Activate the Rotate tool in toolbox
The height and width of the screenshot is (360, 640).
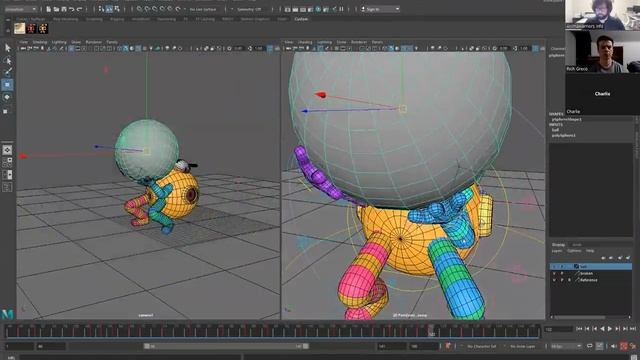click(x=7, y=97)
